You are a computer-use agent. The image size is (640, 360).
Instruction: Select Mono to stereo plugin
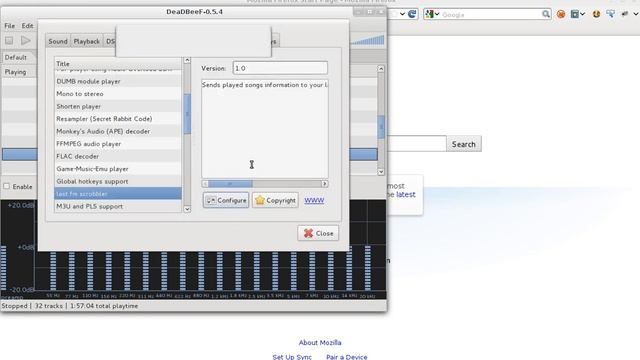118,94
